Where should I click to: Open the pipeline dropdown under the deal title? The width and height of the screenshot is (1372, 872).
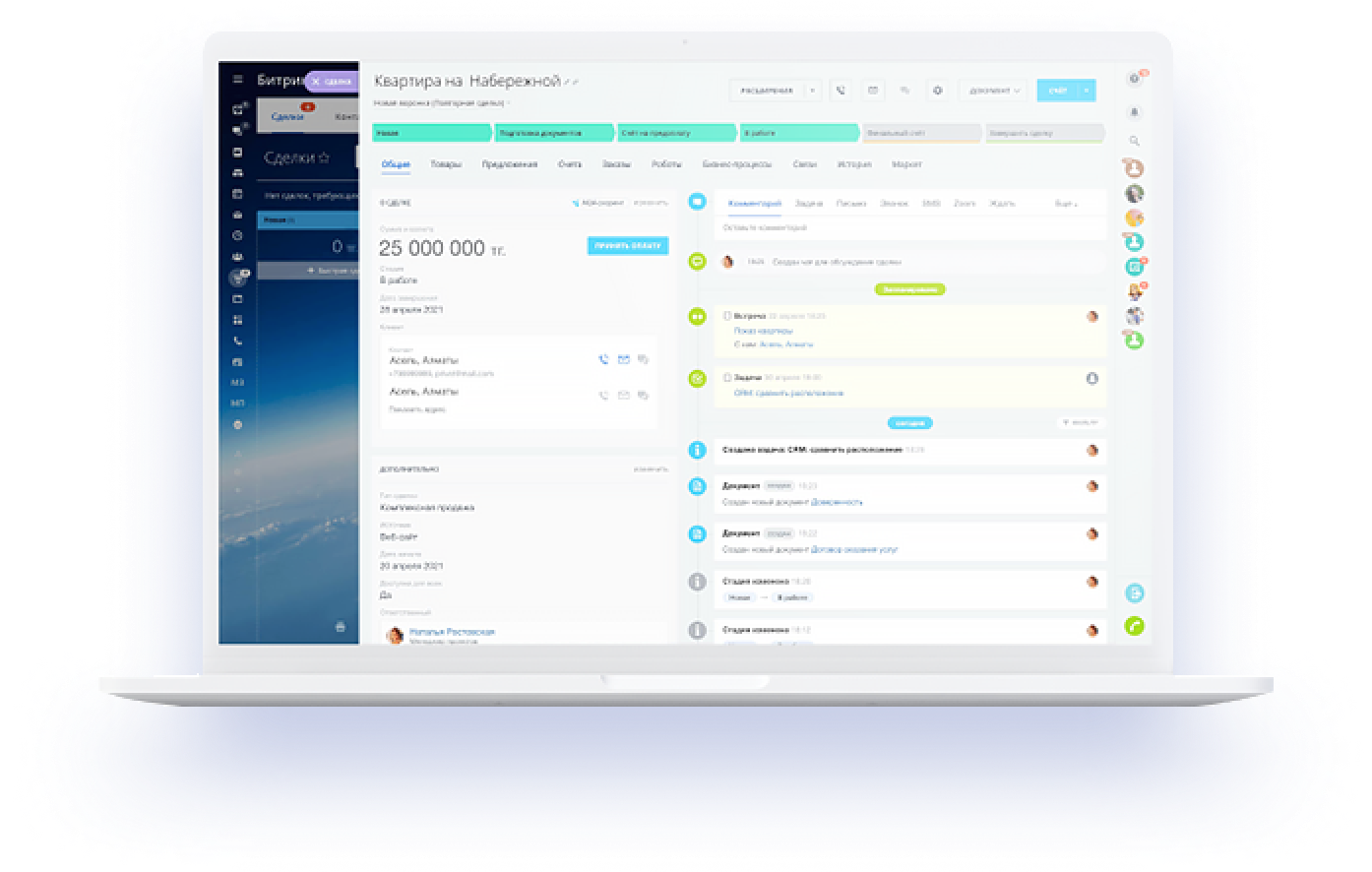pos(508,102)
